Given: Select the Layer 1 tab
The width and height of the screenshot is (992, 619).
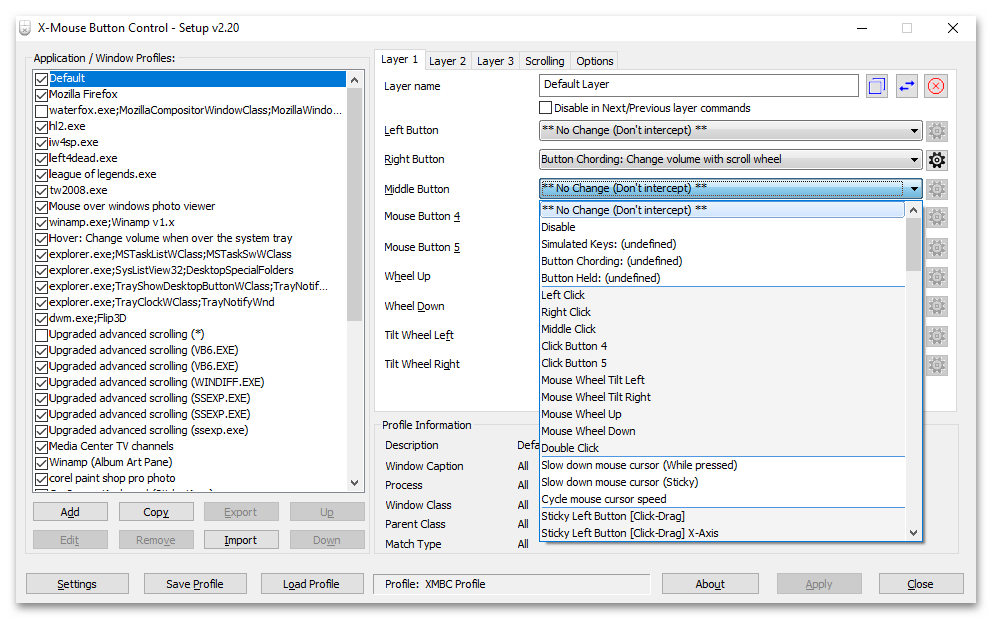Looking at the screenshot, I should pos(399,59).
